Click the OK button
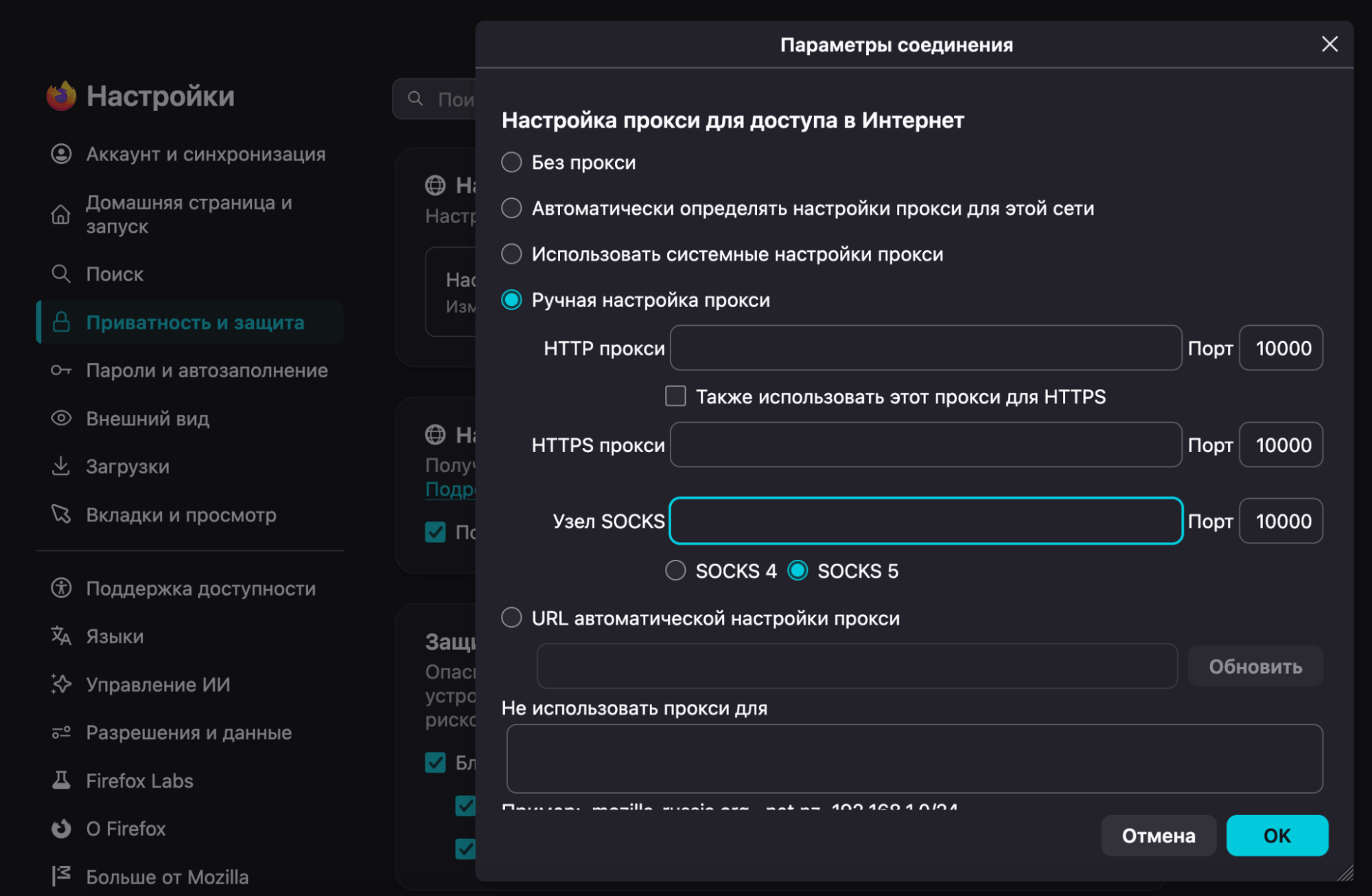 click(x=1277, y=835)
